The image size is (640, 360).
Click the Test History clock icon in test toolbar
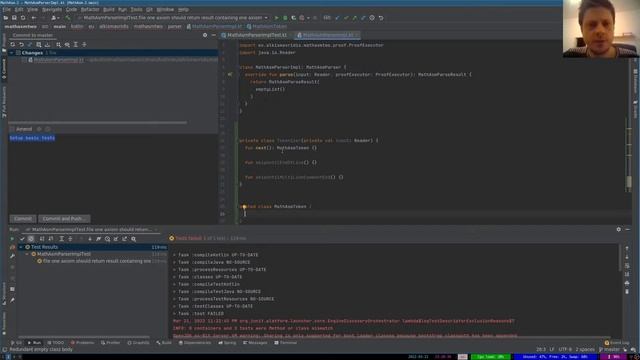click(x=107, y=239)
